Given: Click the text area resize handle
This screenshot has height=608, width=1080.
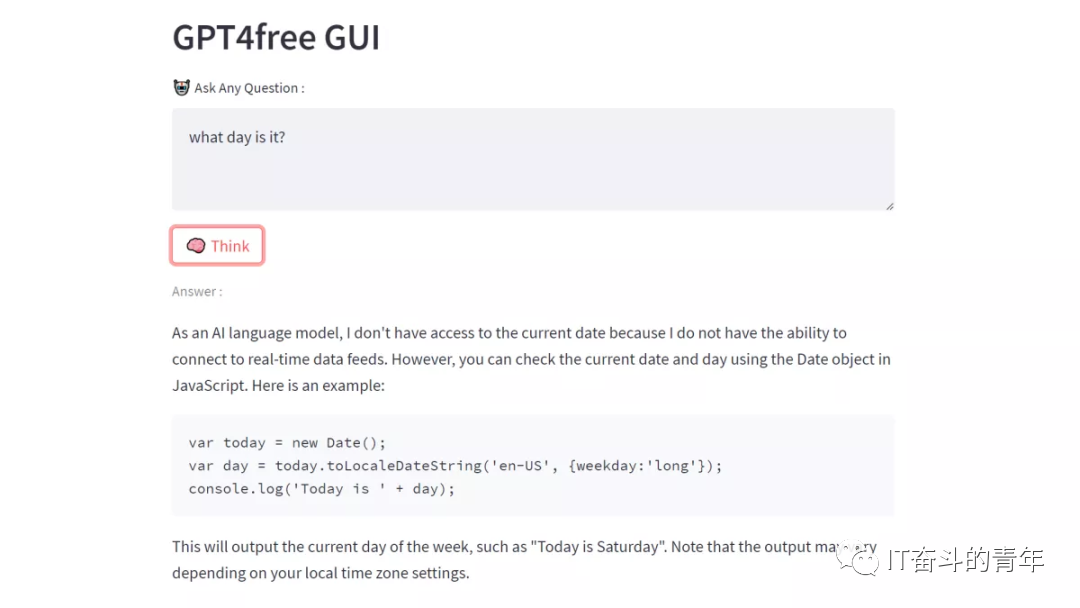Looking at the screenshot, I should (889, 205).
